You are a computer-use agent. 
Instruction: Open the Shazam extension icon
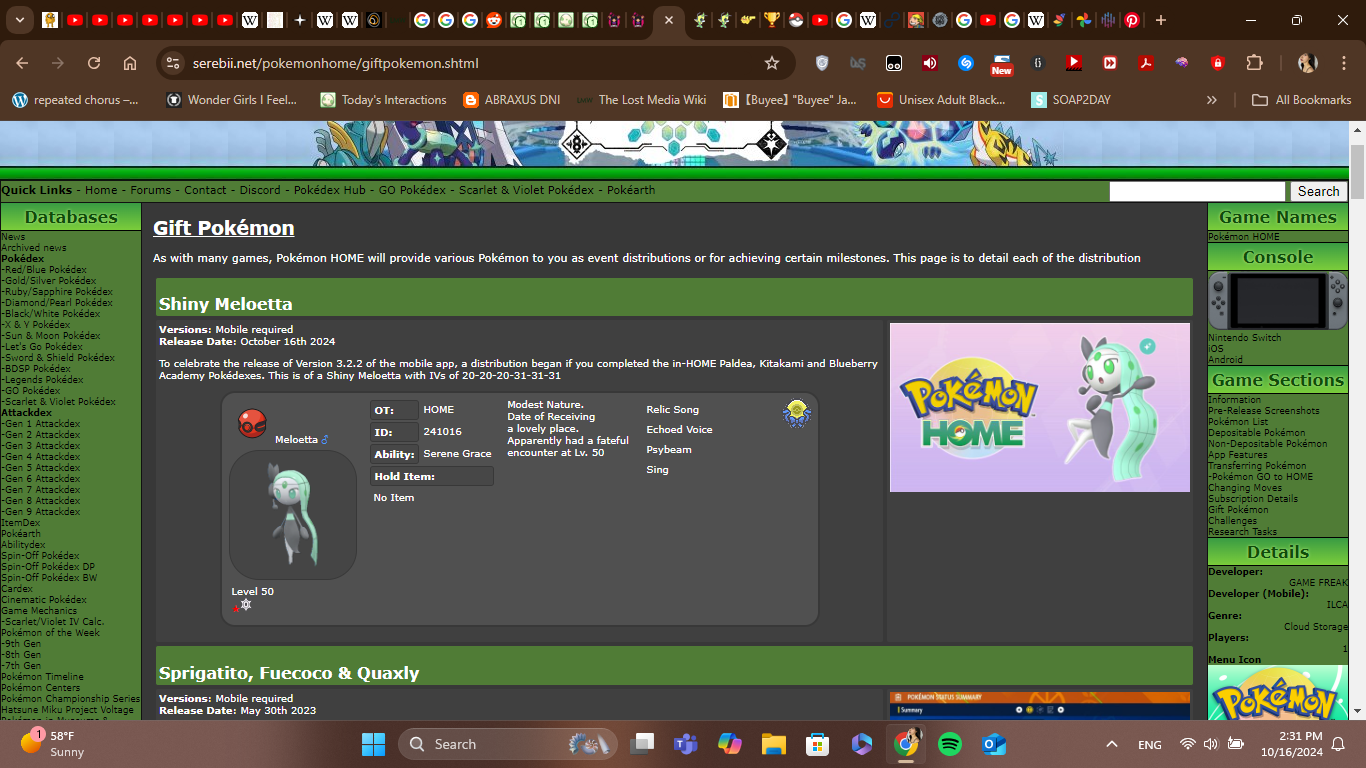966,63
